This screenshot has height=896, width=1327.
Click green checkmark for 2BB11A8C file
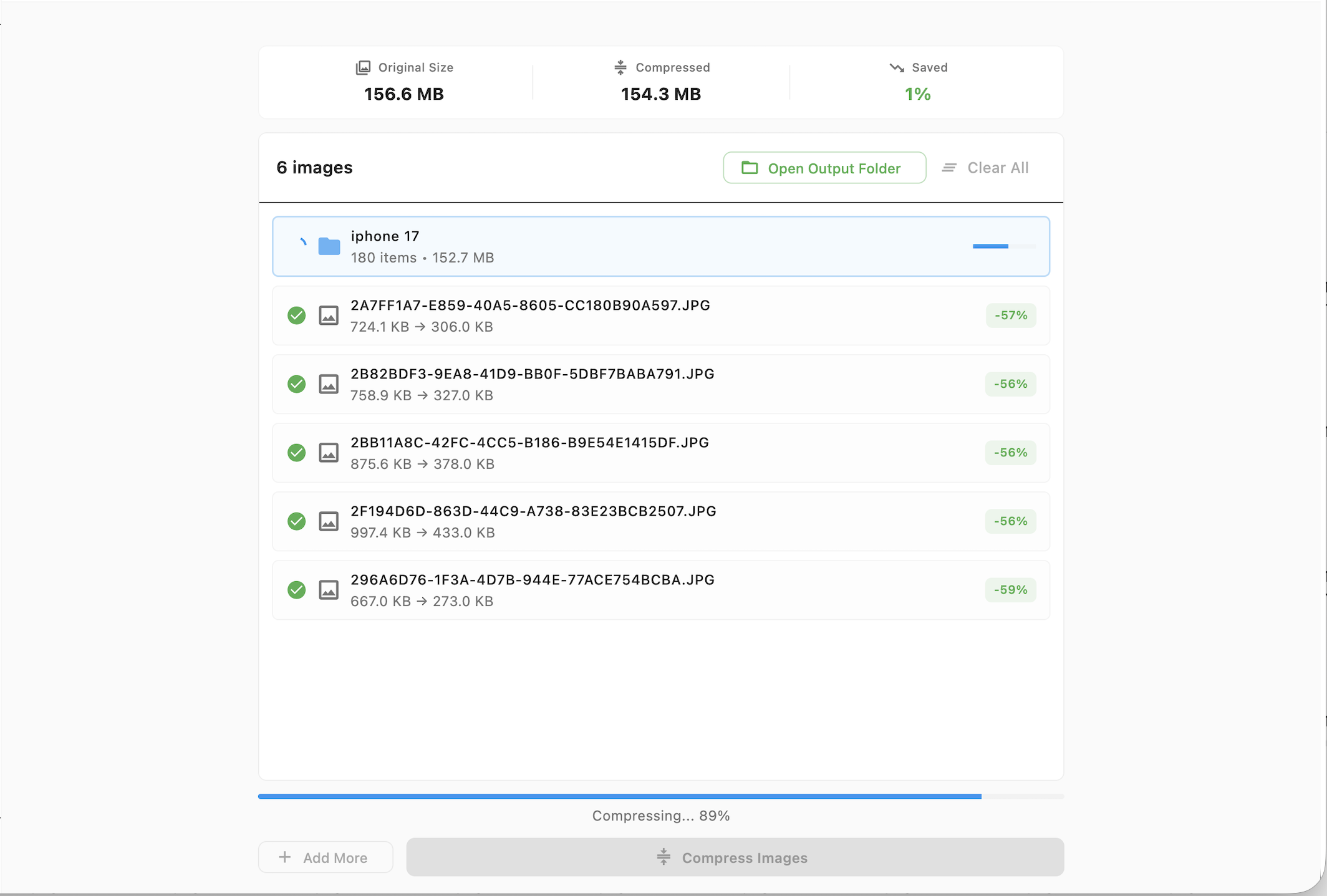point(297,453)
